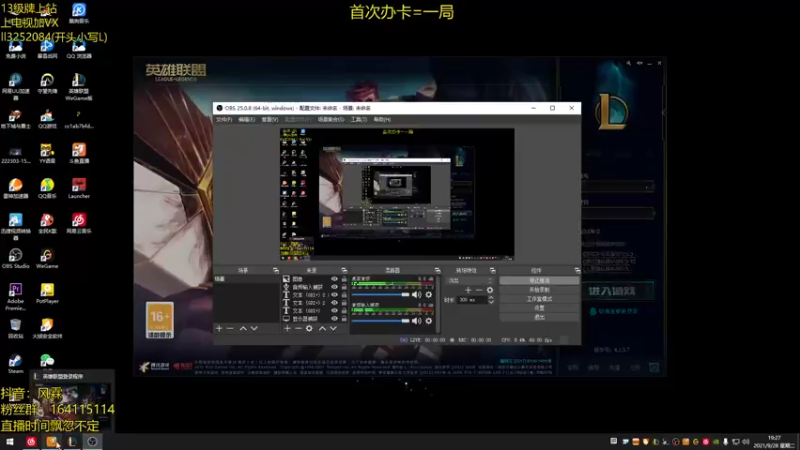
Task: Pop out the Scene Transitions dock panel
Action: pyautogui.click(x=492, y=270)
